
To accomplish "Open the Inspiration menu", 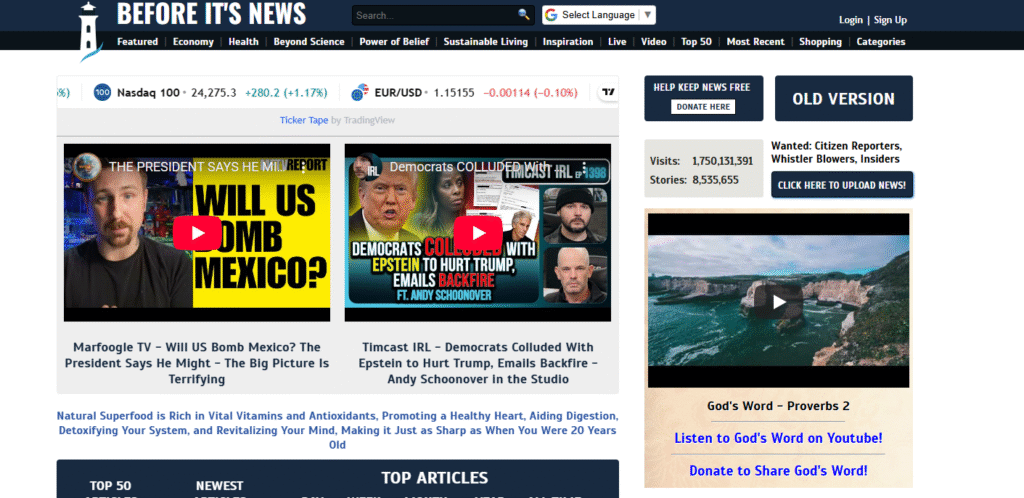I will pyautogui.click(x=568, y=42).
